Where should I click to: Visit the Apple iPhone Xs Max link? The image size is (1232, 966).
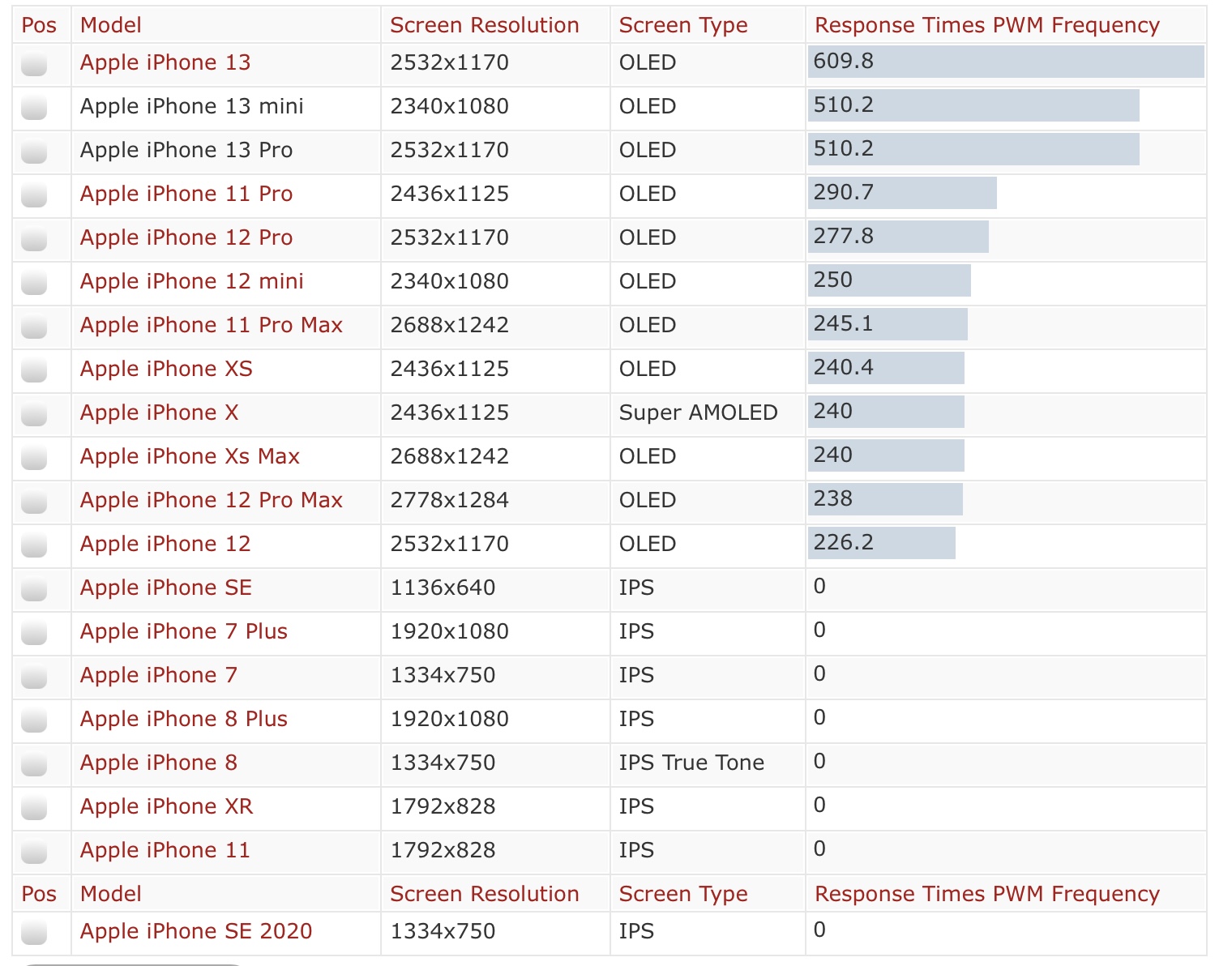point(190,456)
